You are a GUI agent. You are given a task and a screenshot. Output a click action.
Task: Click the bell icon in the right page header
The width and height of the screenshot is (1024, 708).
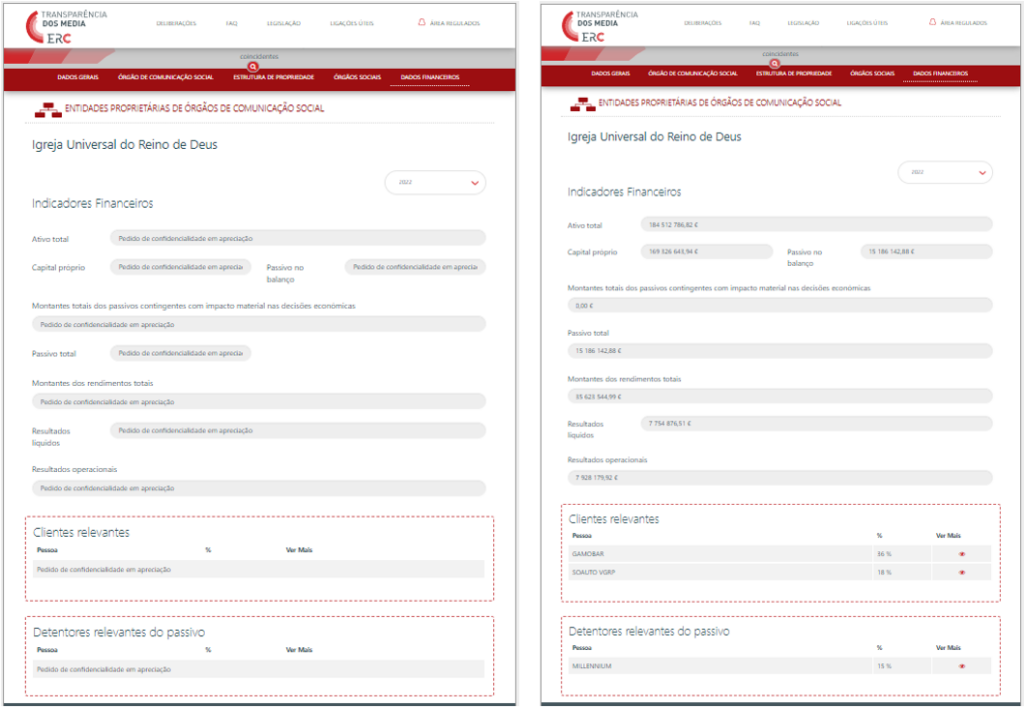(x=932, y=22)
